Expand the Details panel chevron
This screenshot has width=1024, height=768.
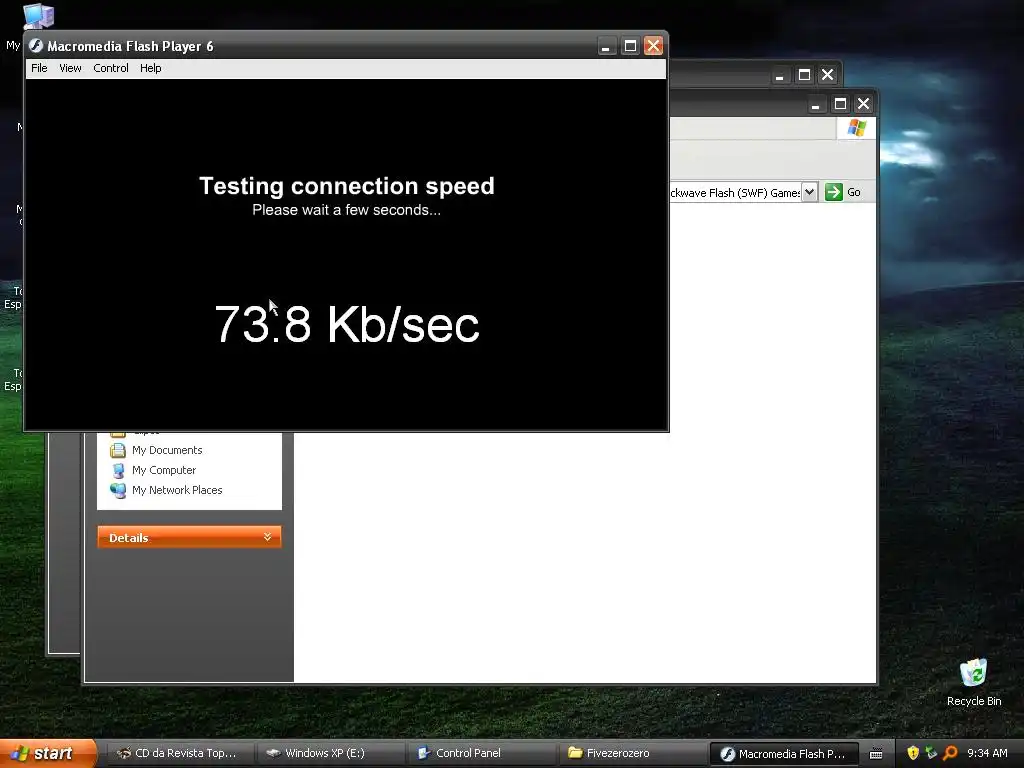pos(267,537)
